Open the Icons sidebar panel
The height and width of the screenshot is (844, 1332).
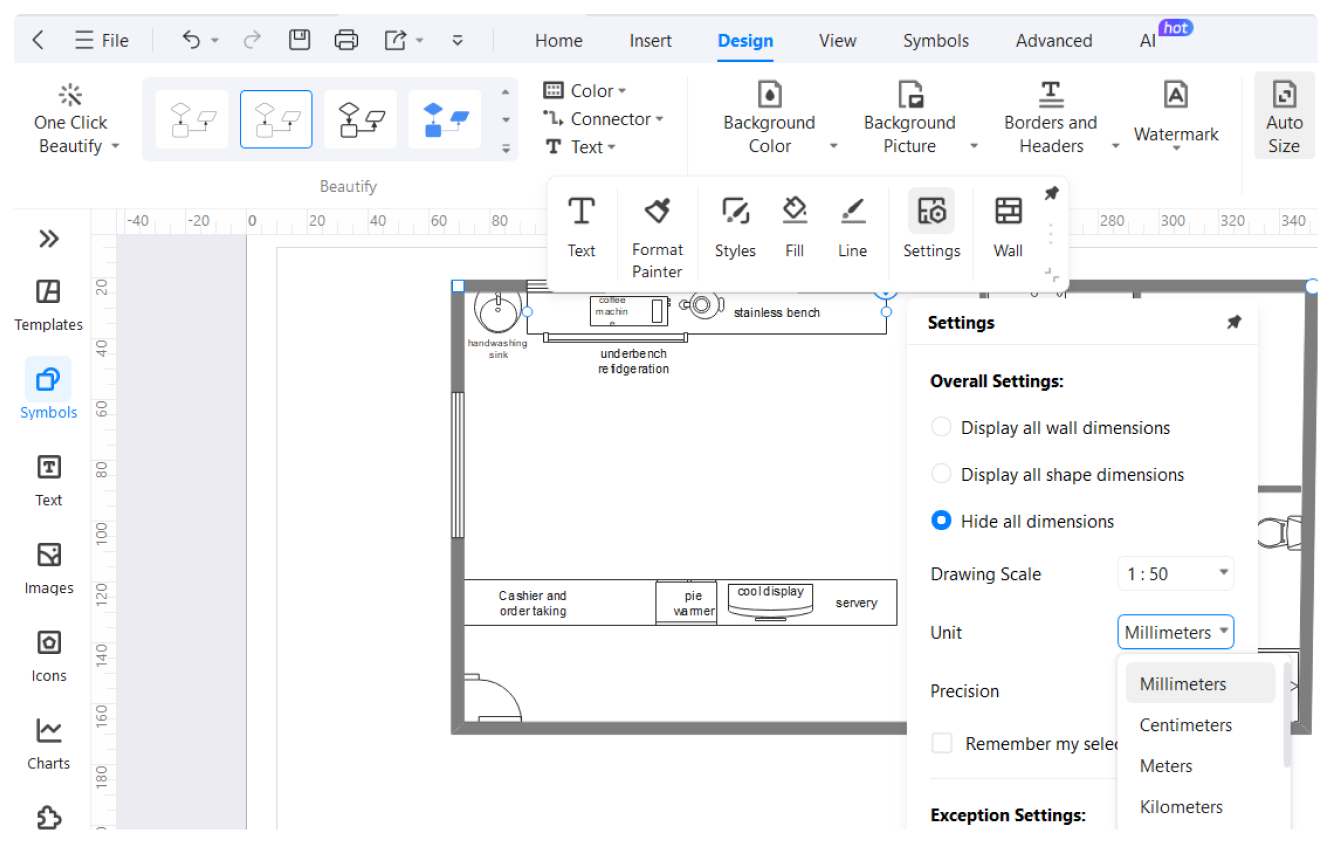[x=48, y=656]
